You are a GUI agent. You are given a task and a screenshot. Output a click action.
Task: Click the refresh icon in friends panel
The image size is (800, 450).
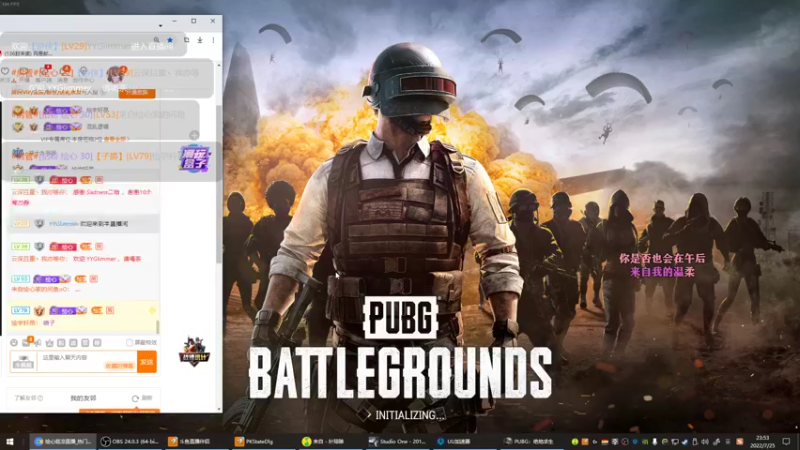pyautogui.click(x=135, y=398)
